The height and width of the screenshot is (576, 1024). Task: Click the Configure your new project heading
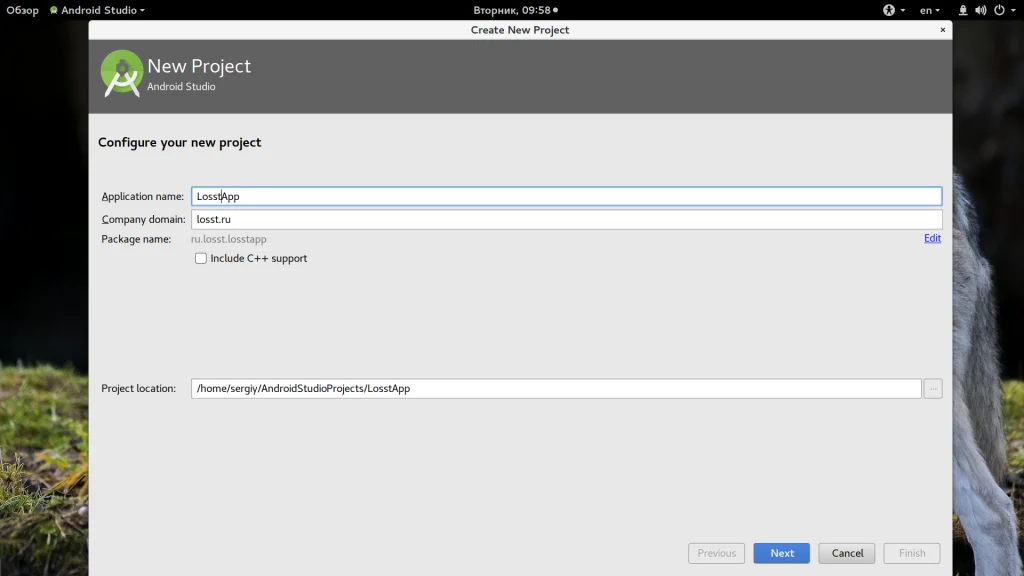(180, 142)
